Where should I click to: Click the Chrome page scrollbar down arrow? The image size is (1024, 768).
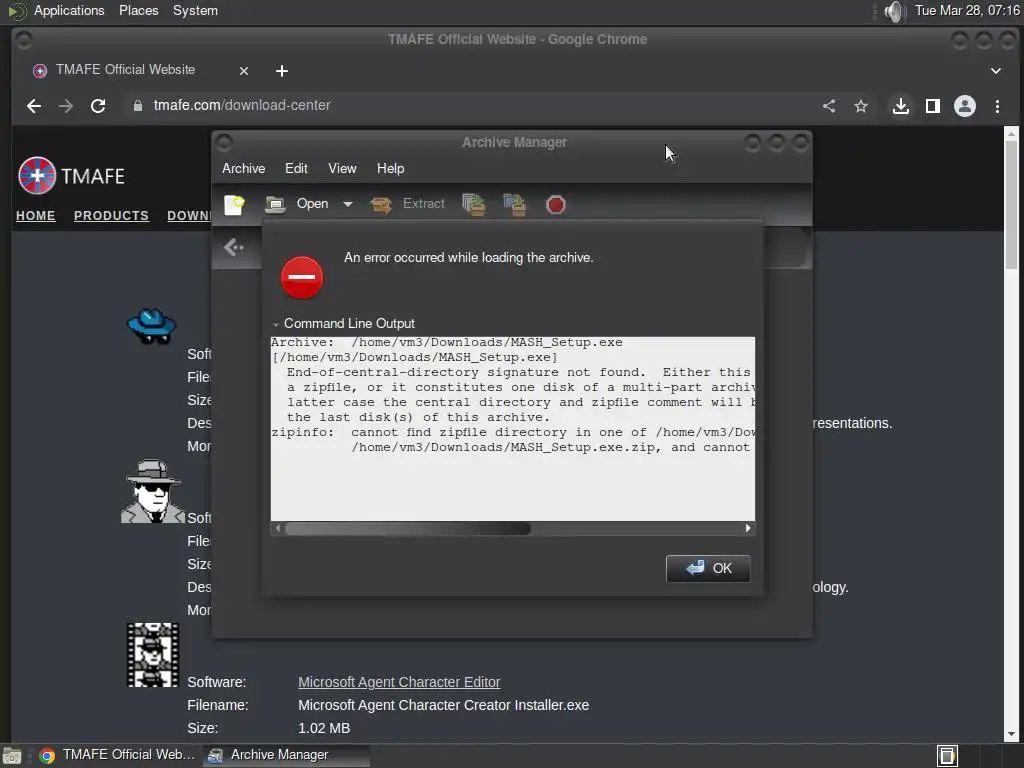[x=1012, y=734]
